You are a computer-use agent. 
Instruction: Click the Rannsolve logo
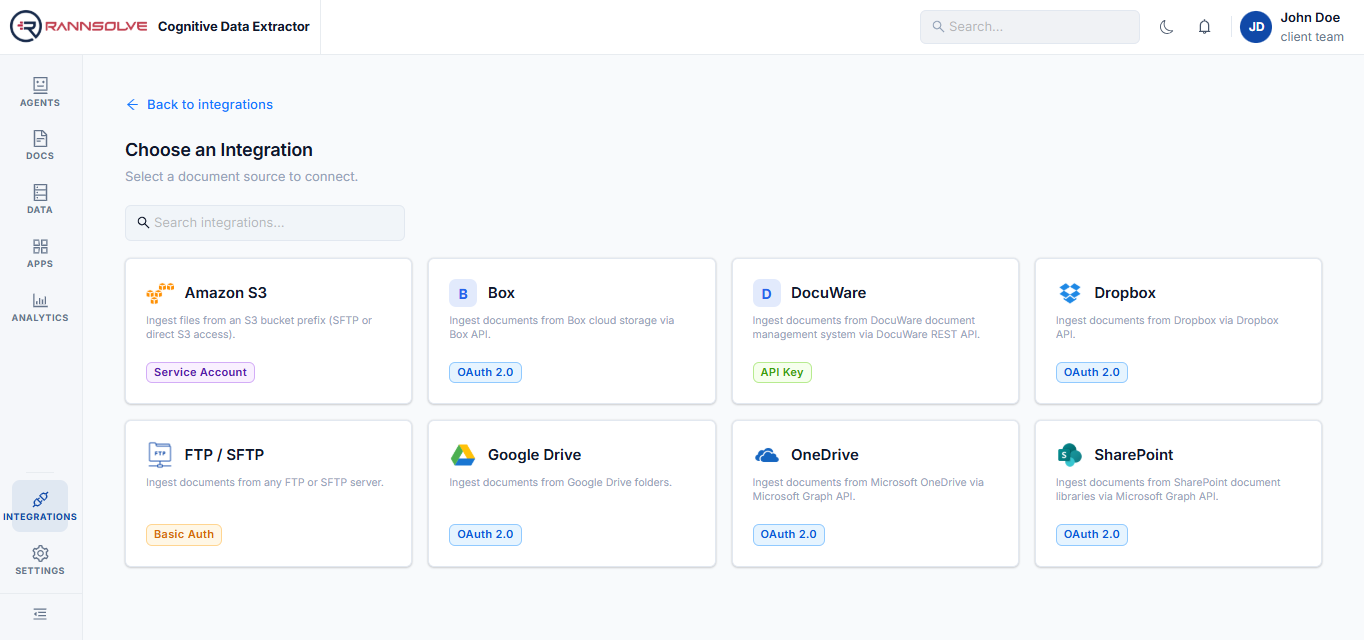pos(79,27)
